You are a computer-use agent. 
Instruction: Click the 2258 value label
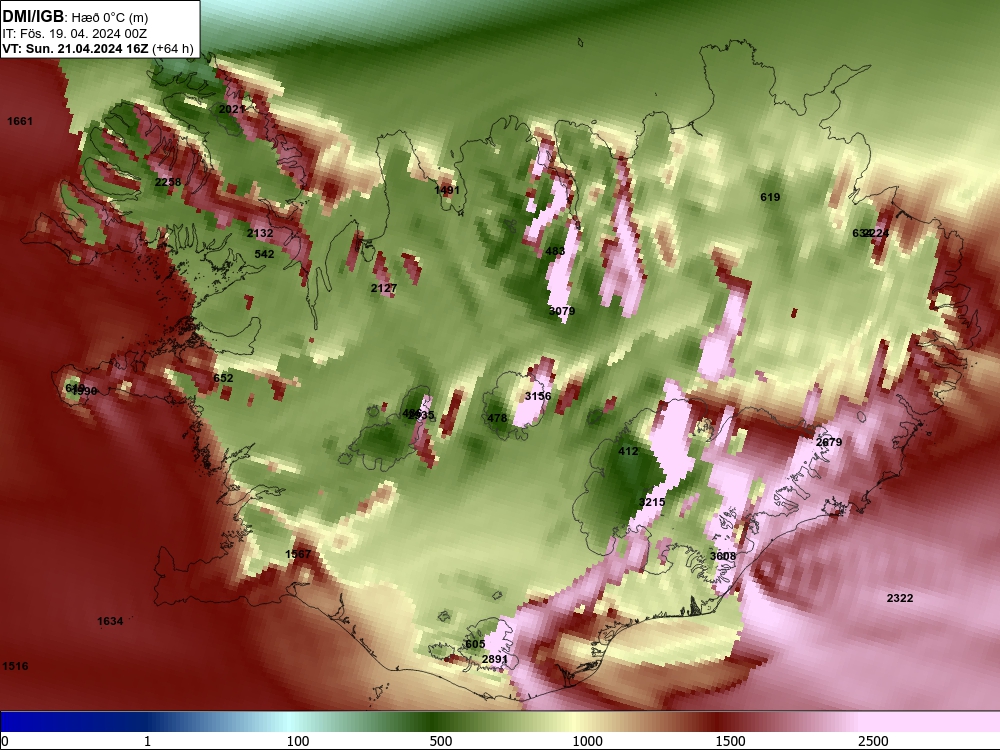pyautogui.click(x=168, y=182)
